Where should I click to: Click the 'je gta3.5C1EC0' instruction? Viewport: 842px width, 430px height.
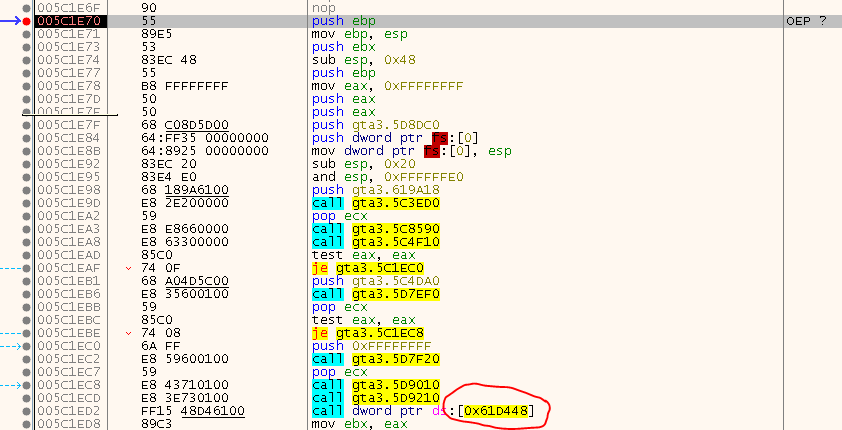[x=368, y=268]
